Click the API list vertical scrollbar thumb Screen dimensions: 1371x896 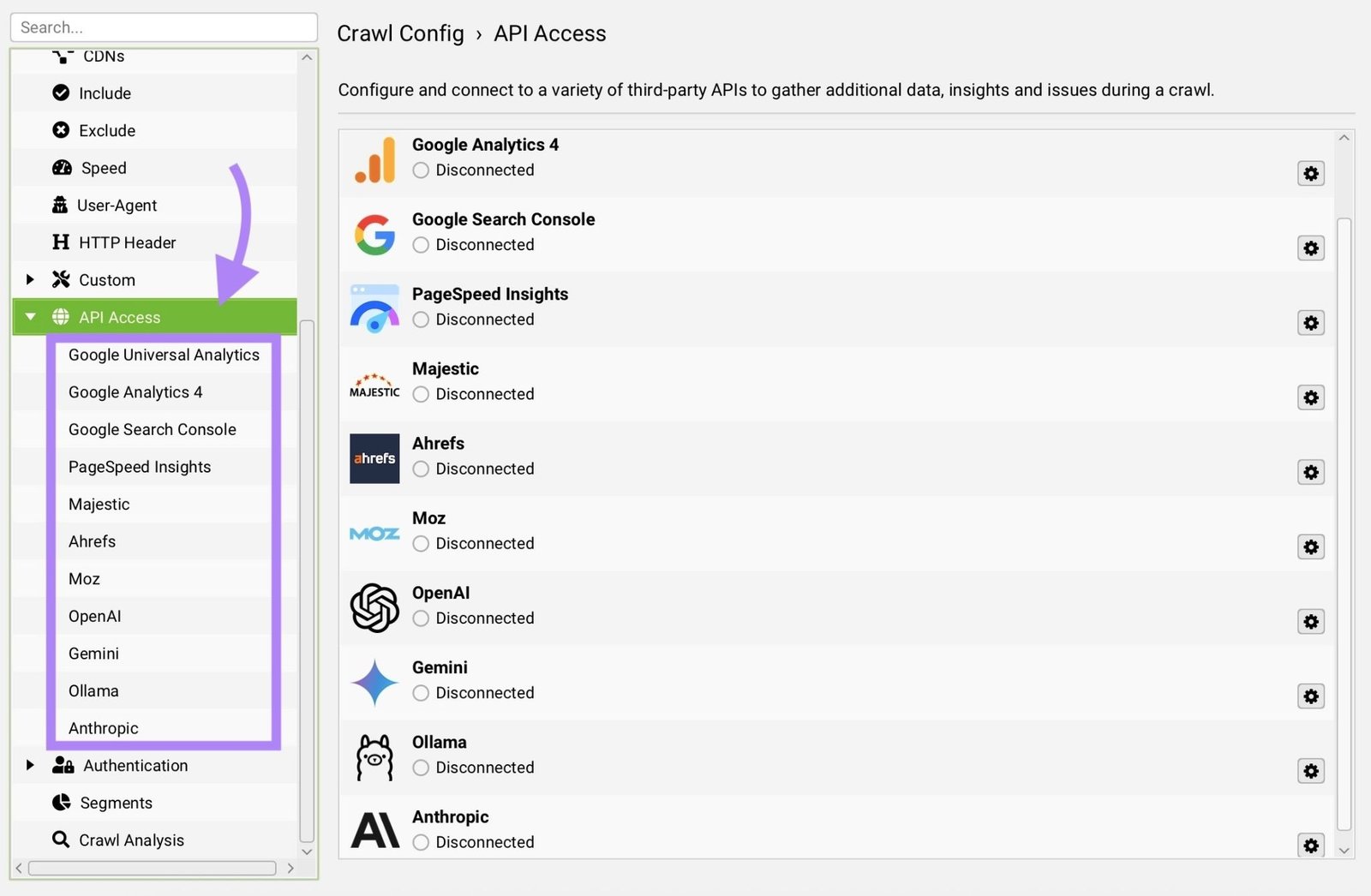[1344, 524]
